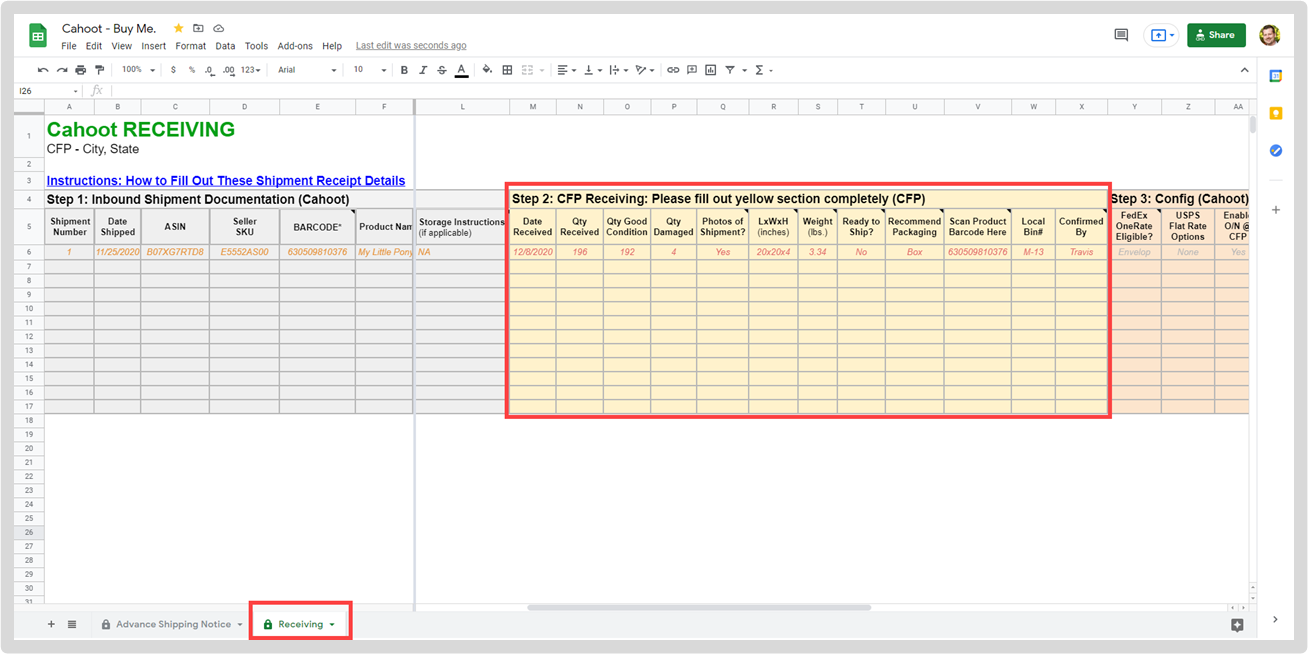Open the Google account avatar
This screenshot has height=654, width=1308.
[x=1269, y=35]
